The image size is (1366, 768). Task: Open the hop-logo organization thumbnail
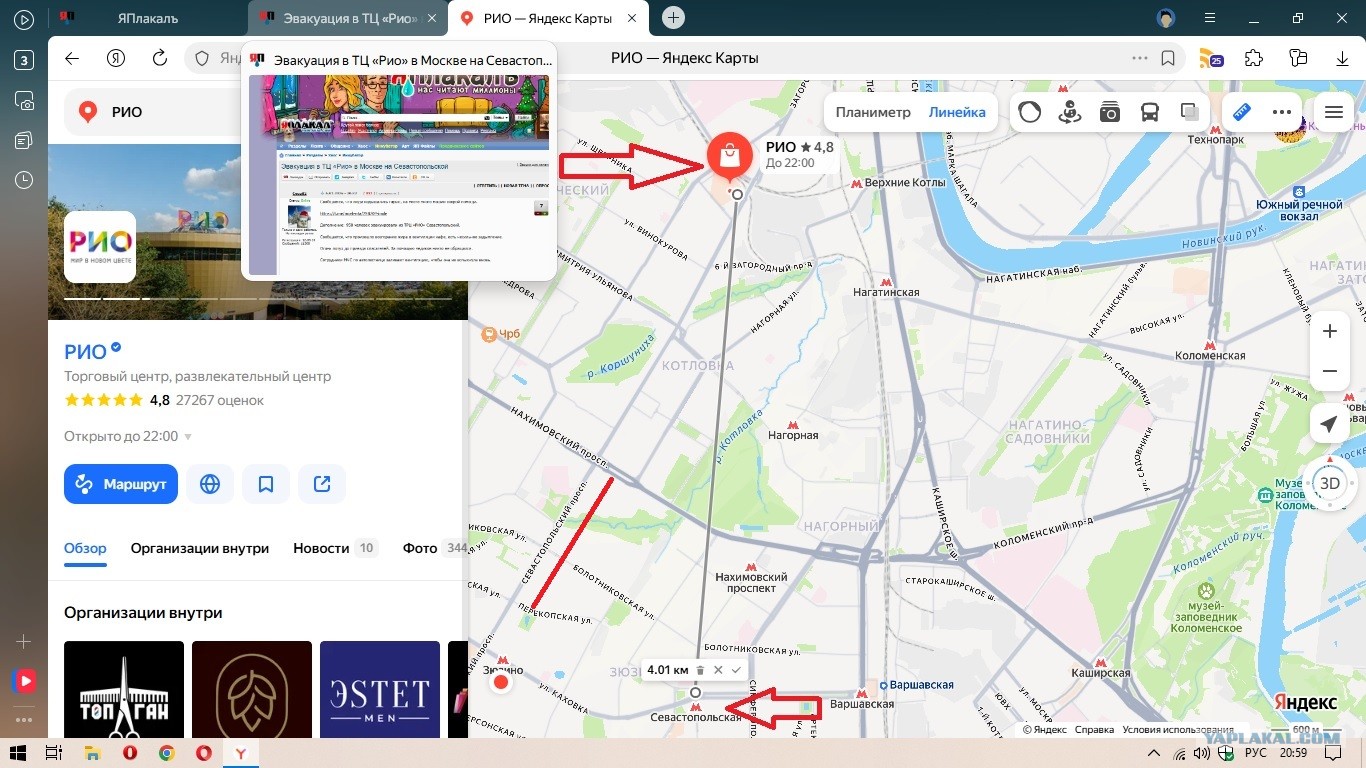(252, 690)
